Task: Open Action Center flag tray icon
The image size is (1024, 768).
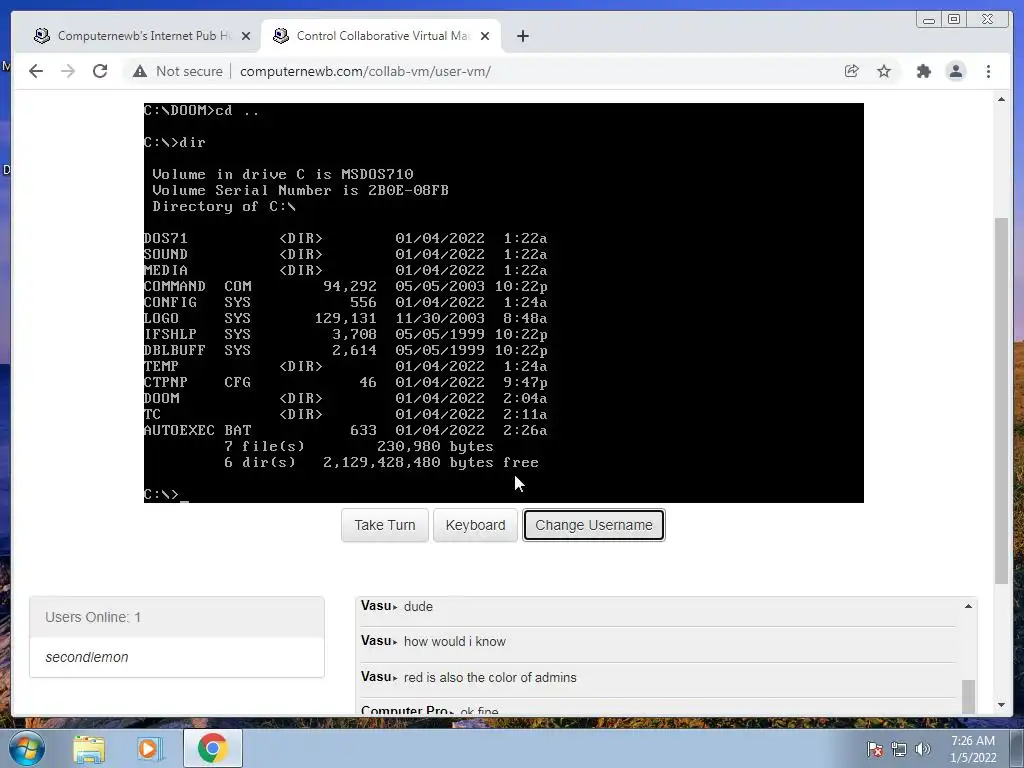Action: (x=875, y=749)
